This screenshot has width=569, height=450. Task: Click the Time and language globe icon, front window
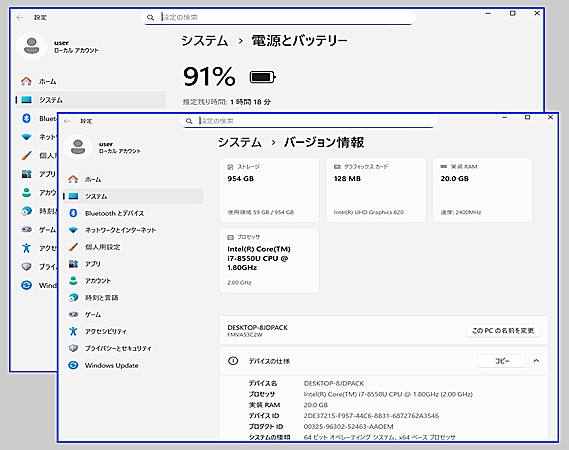pos(73,298)
